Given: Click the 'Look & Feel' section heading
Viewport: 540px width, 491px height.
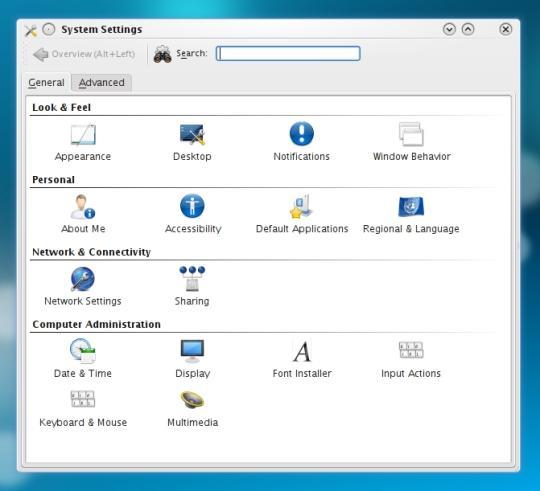Looking at the screenshot, I should click(61, 107).
